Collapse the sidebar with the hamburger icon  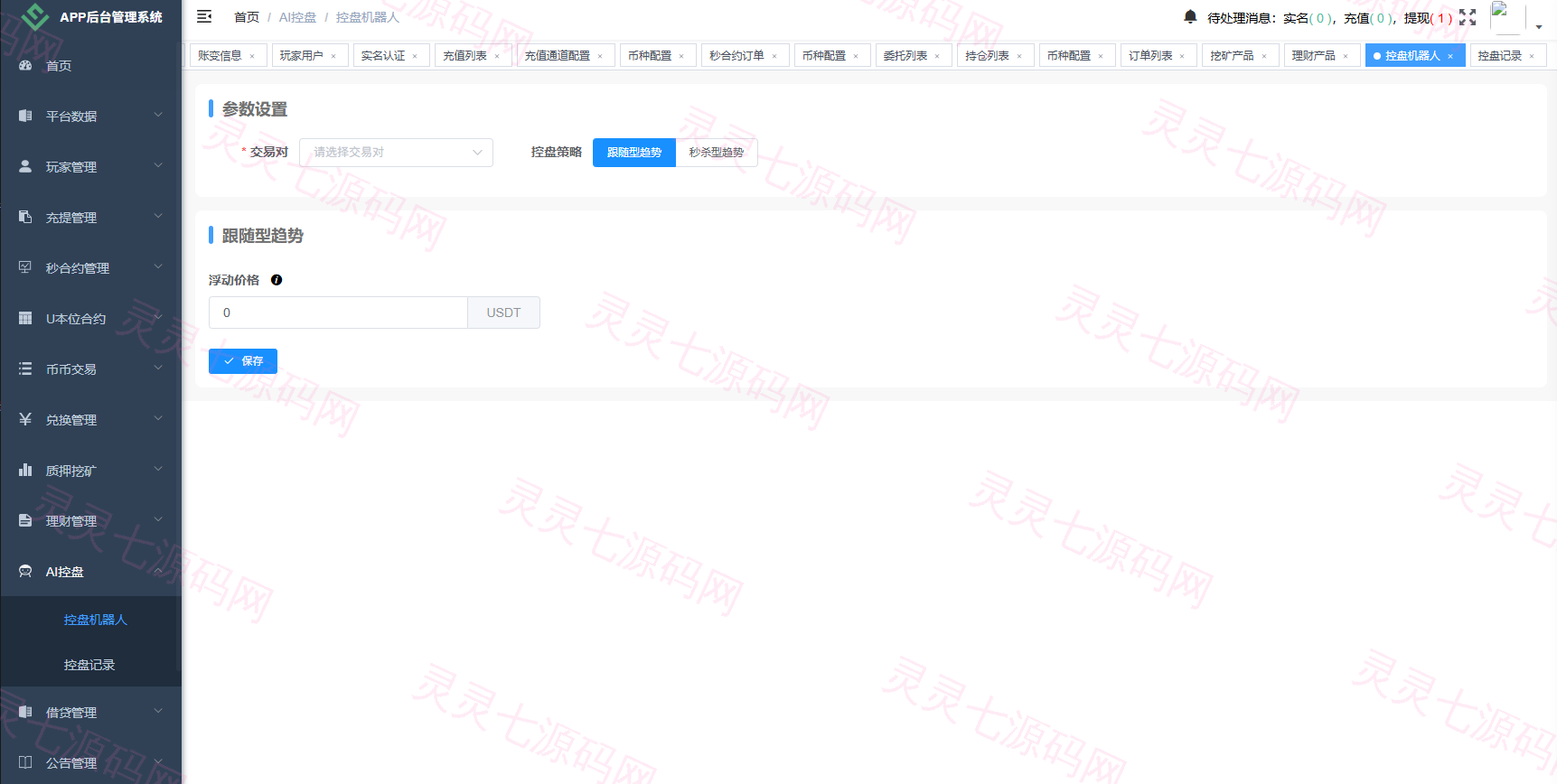pos(204,16)
